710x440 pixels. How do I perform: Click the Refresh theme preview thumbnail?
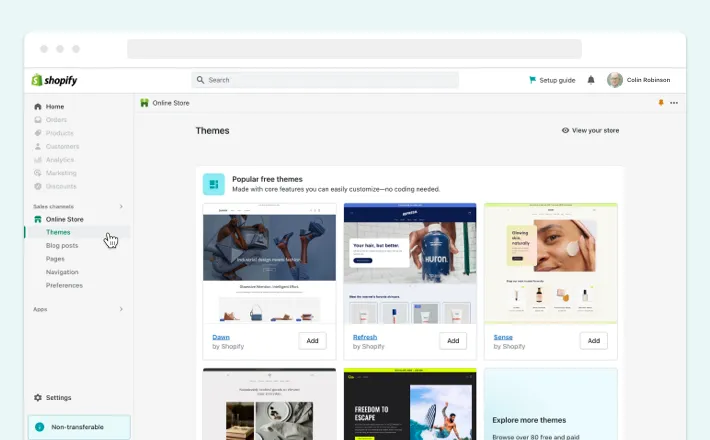pos(410,263)
